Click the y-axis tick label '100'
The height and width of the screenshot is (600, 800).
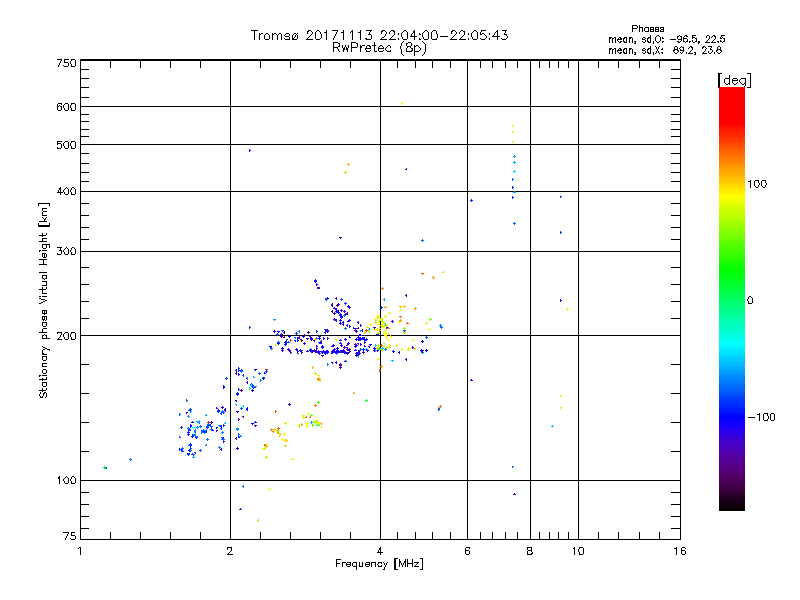pos(66,480)
